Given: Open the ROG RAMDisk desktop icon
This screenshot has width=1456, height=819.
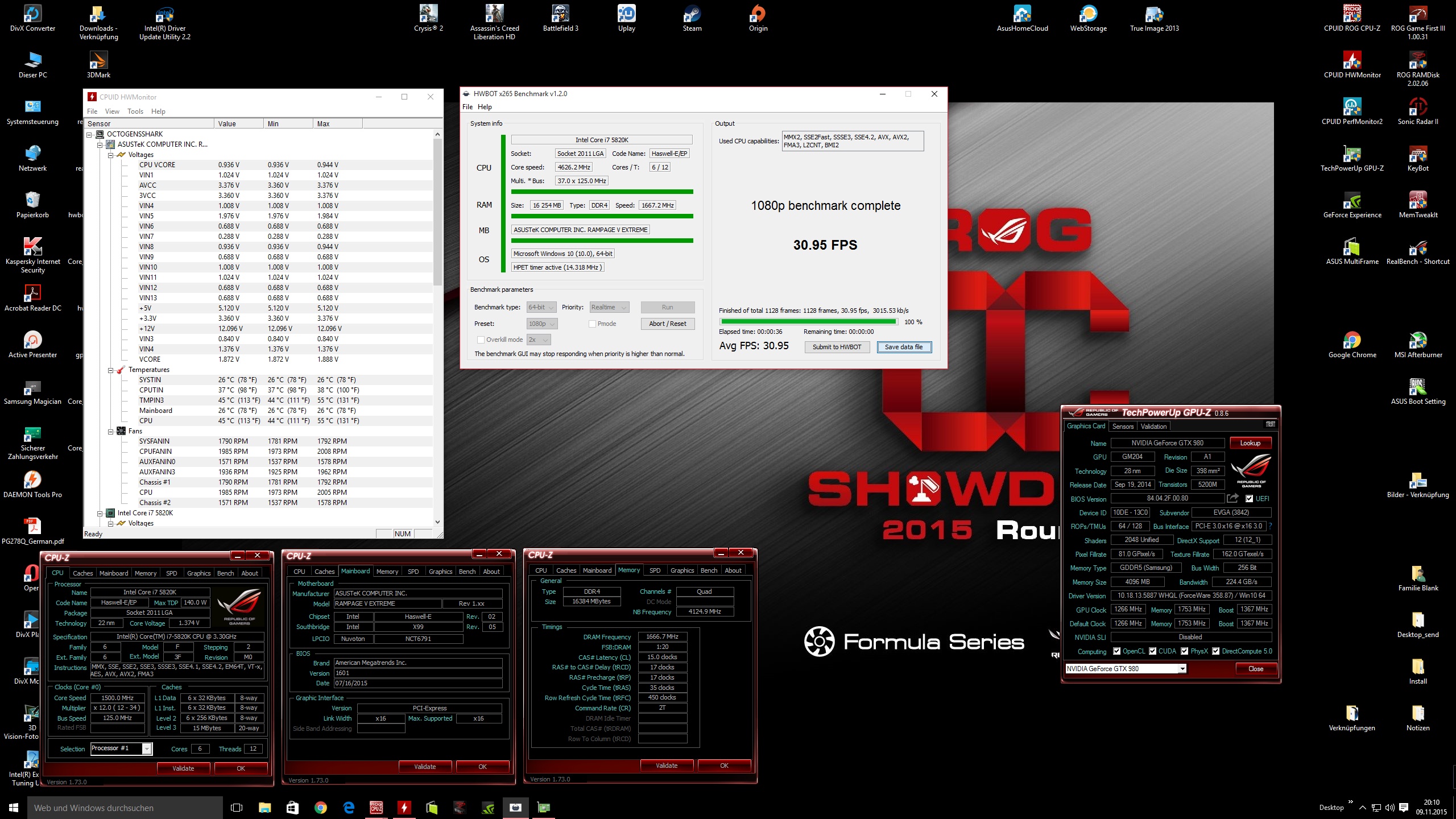Looking at the screenshot, I should coord(1418,68).
